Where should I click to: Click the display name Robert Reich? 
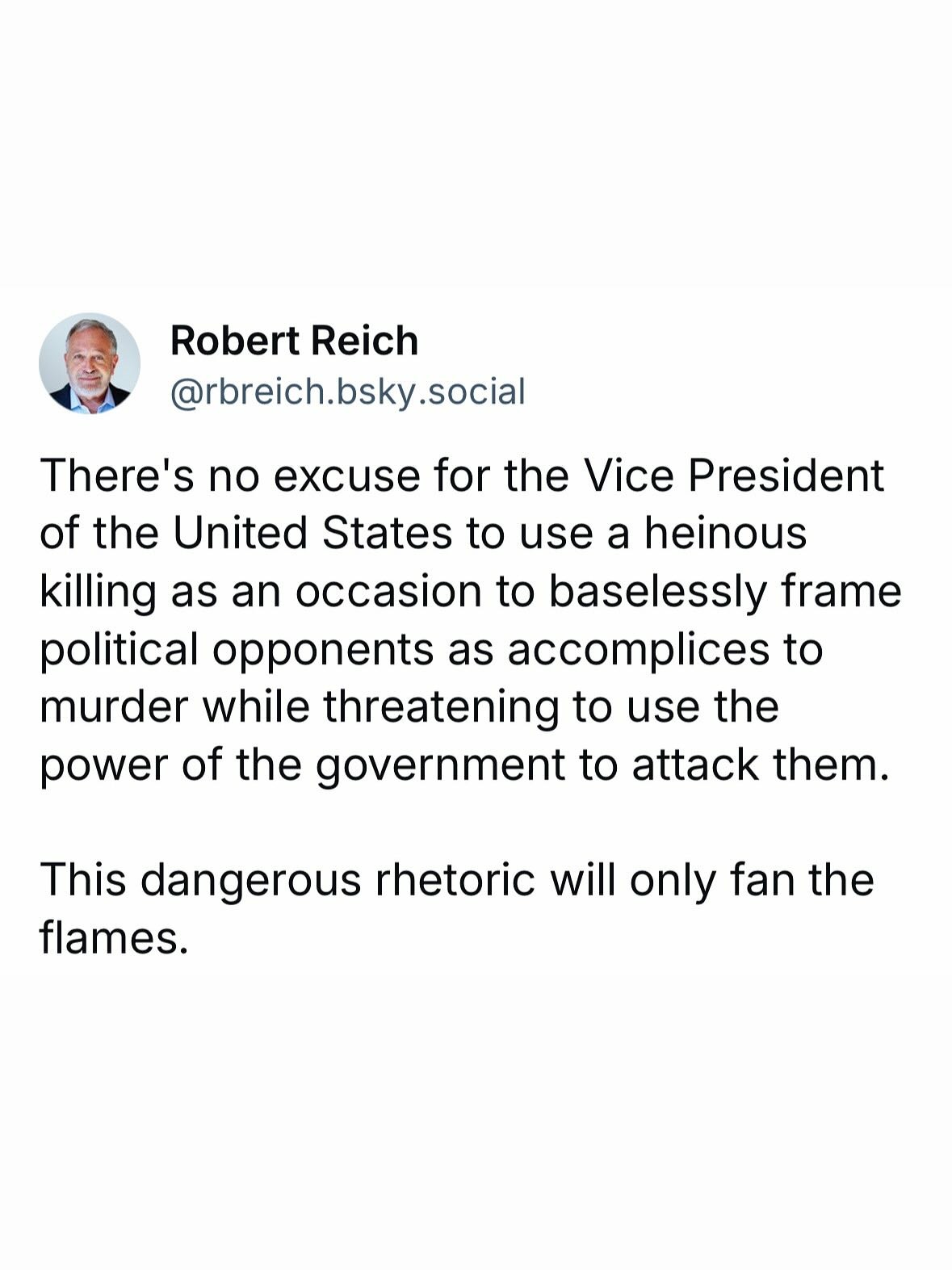click(x=294, y=341)
